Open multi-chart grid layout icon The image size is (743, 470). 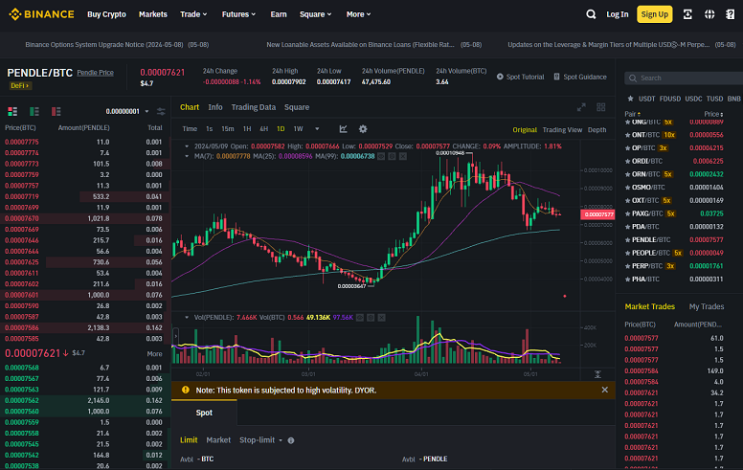point(601,107)
